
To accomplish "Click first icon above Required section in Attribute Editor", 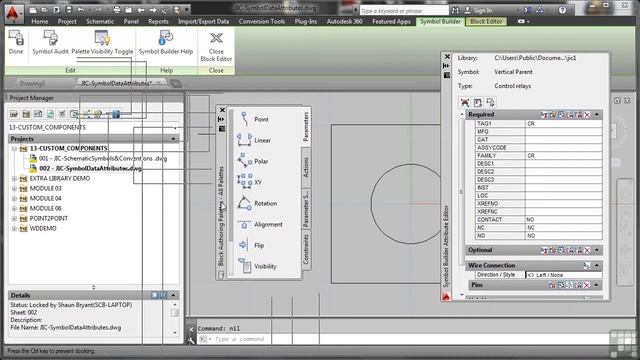I will point(465,102).
